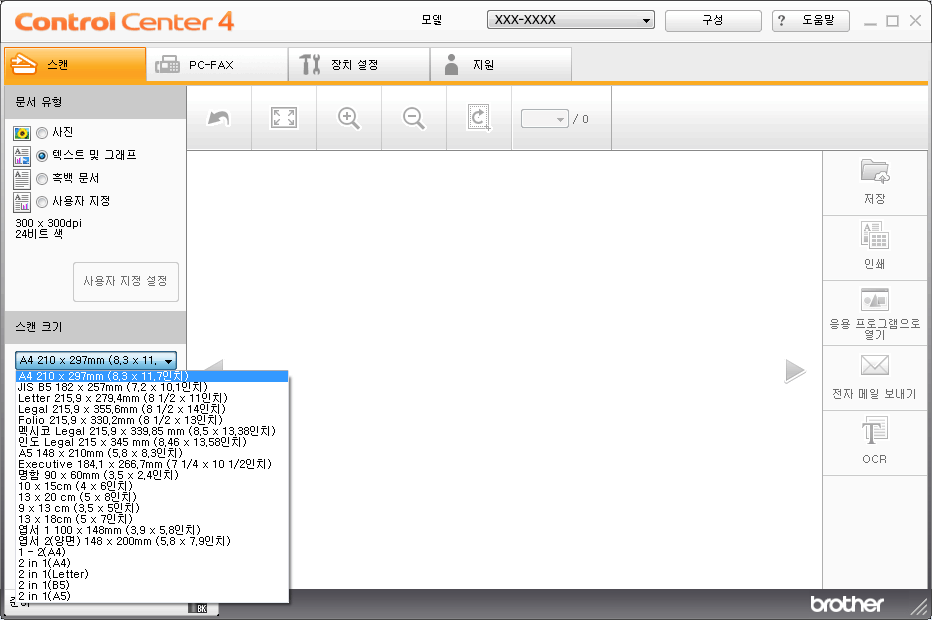Click the Control Center 4 logo
The image size is (932, 620).
pos(124,22)
